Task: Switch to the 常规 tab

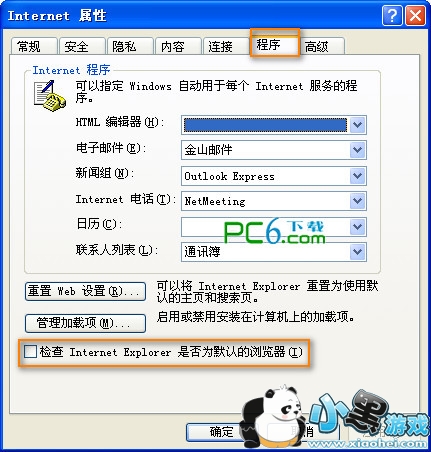Action: pos(34,46)
